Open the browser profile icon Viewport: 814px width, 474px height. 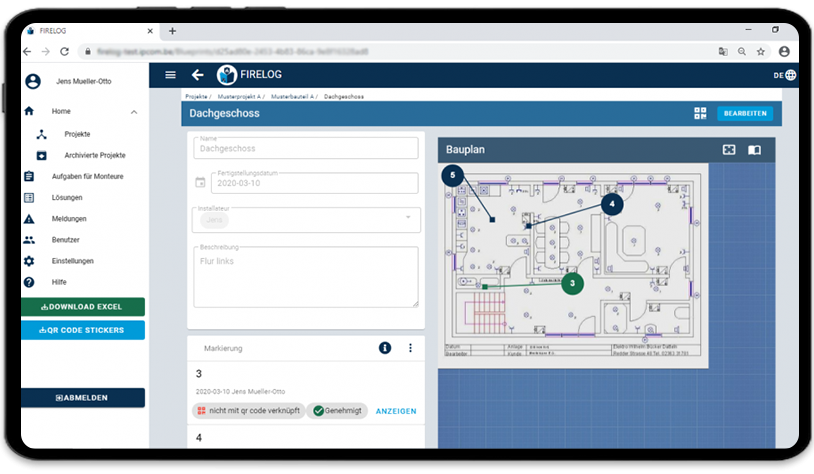point(784,51)
